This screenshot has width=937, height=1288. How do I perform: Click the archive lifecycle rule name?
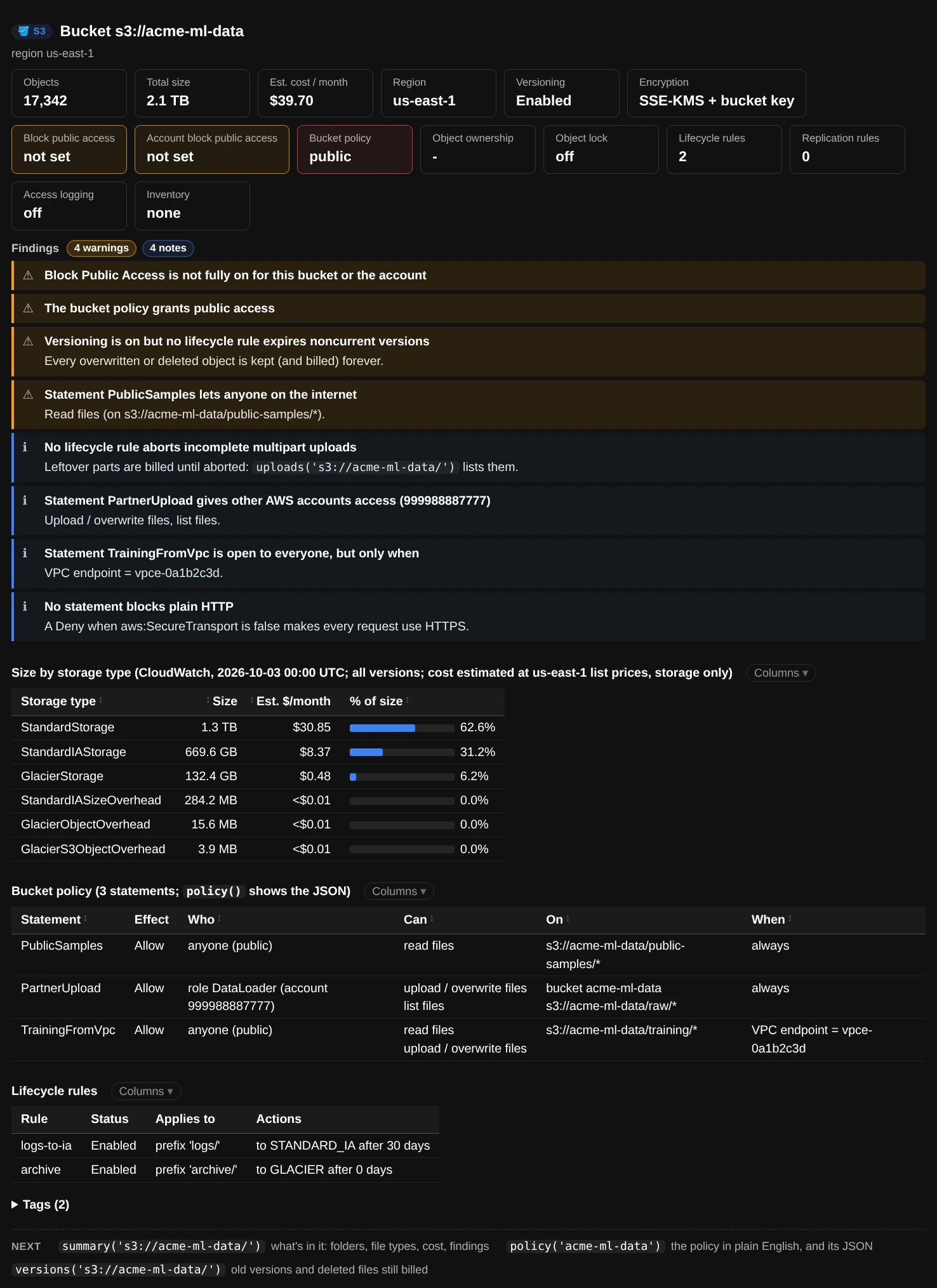[41, 1170]
